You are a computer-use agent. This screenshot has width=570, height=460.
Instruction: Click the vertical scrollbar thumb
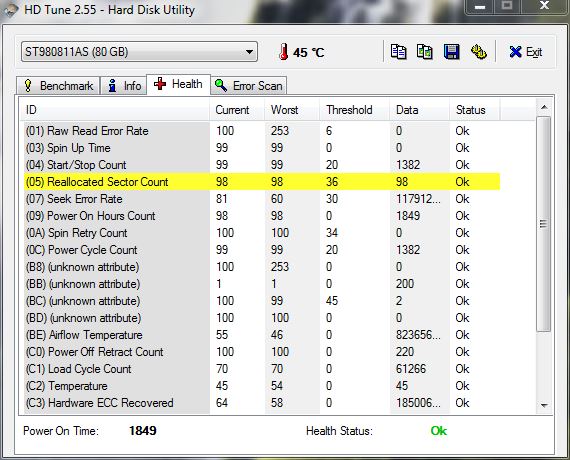543,224
